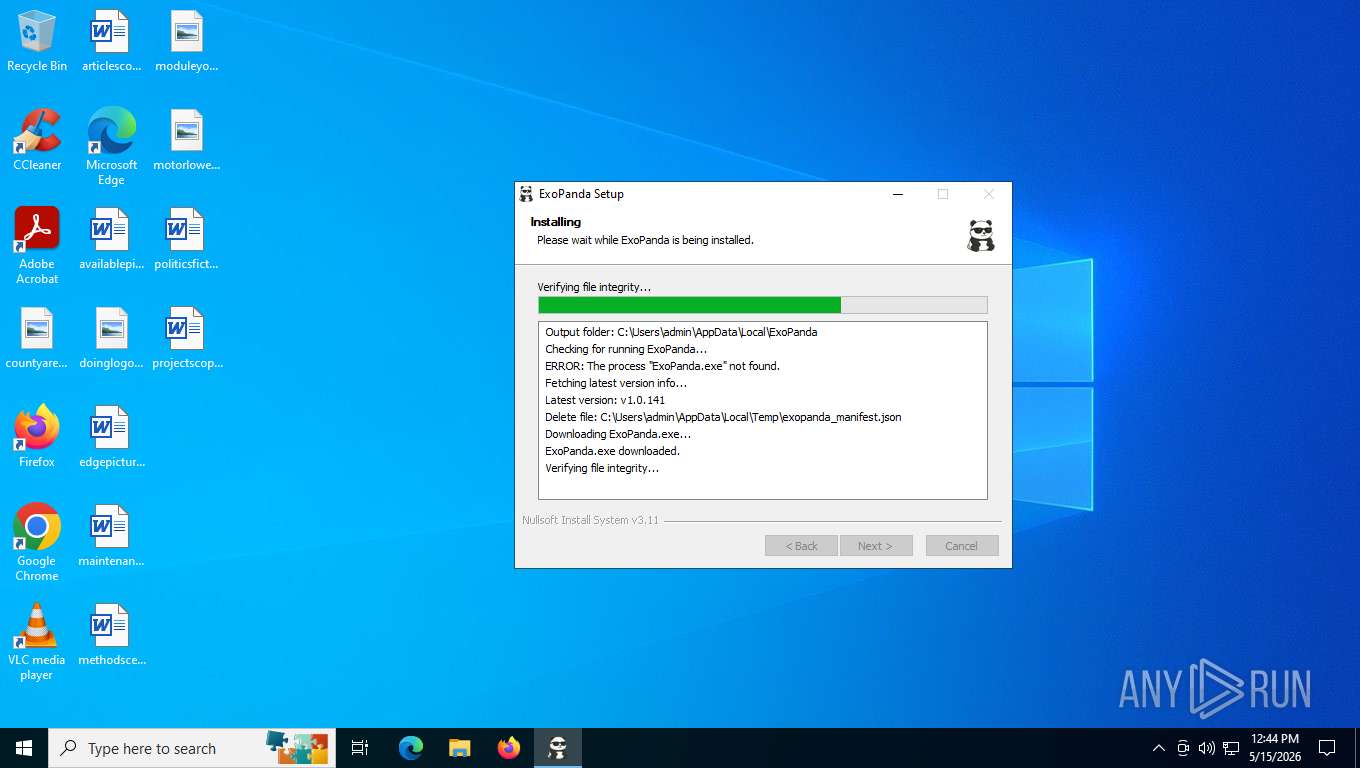Launch Microsoft Edge from the desktop

(111, 147)
